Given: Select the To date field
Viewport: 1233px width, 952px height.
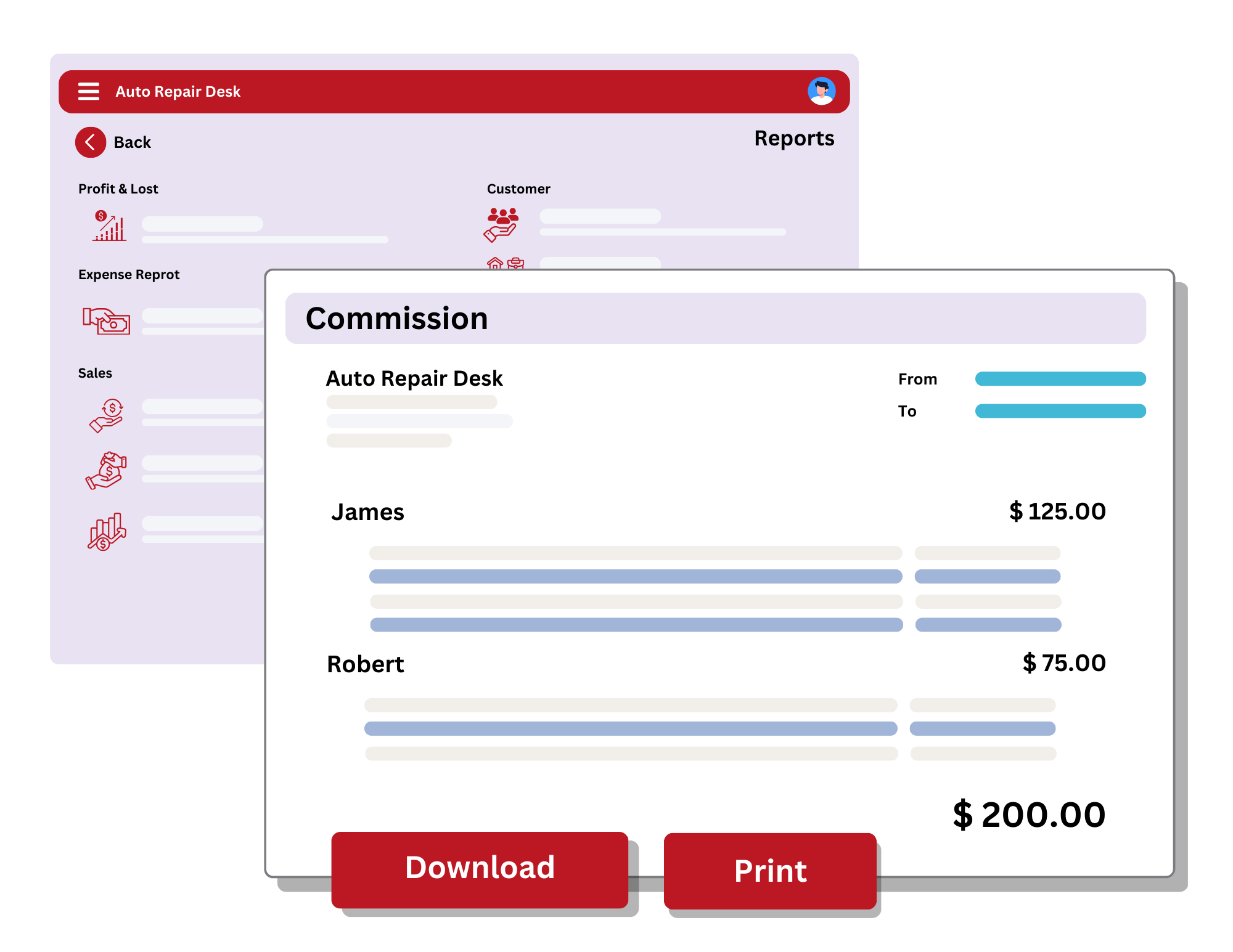Looking at the screenshot, I should pyautogui.click(x=1060, y=411).
